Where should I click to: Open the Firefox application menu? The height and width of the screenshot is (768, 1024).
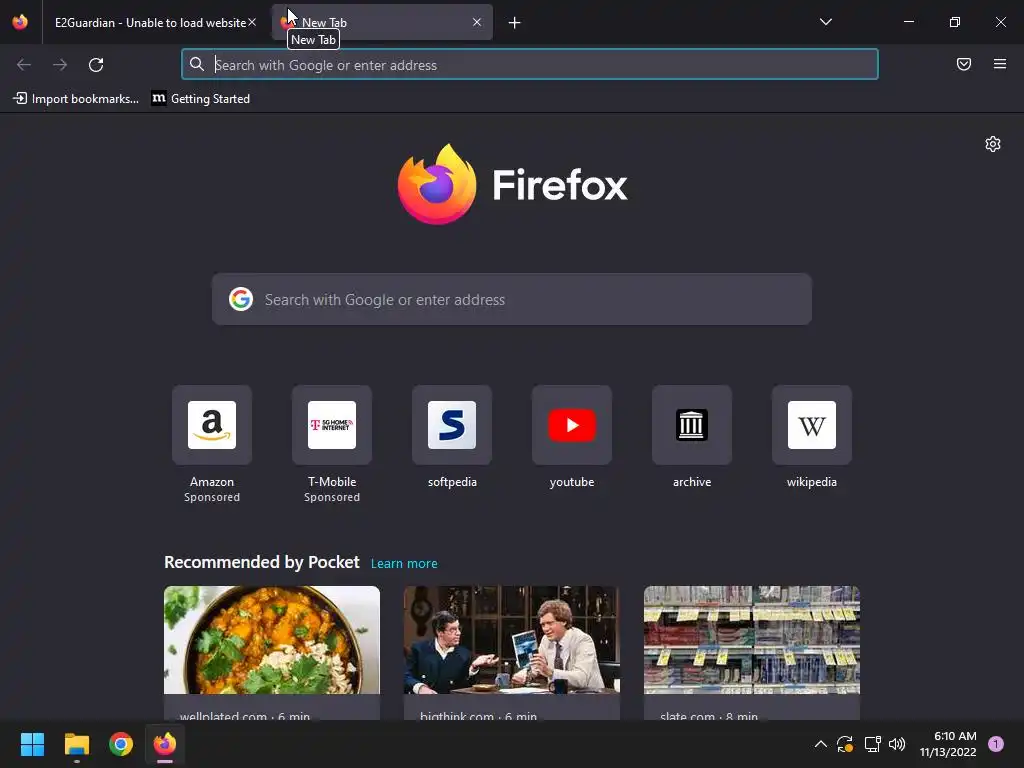click(x=999, y=64)
